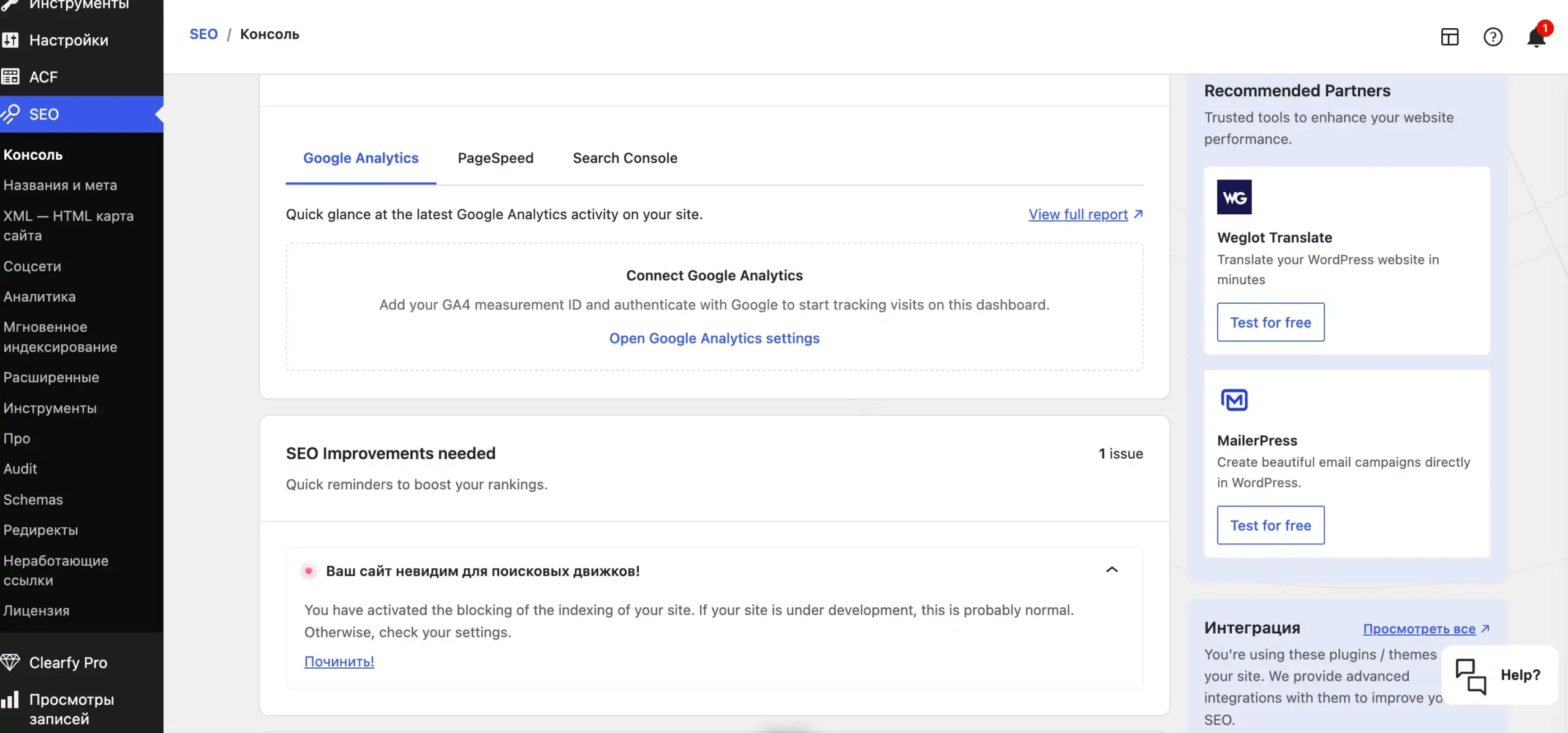This screenshot has width=1568, height=733.
Task: Click the help question mark icon
Action: pos(1493,37)
